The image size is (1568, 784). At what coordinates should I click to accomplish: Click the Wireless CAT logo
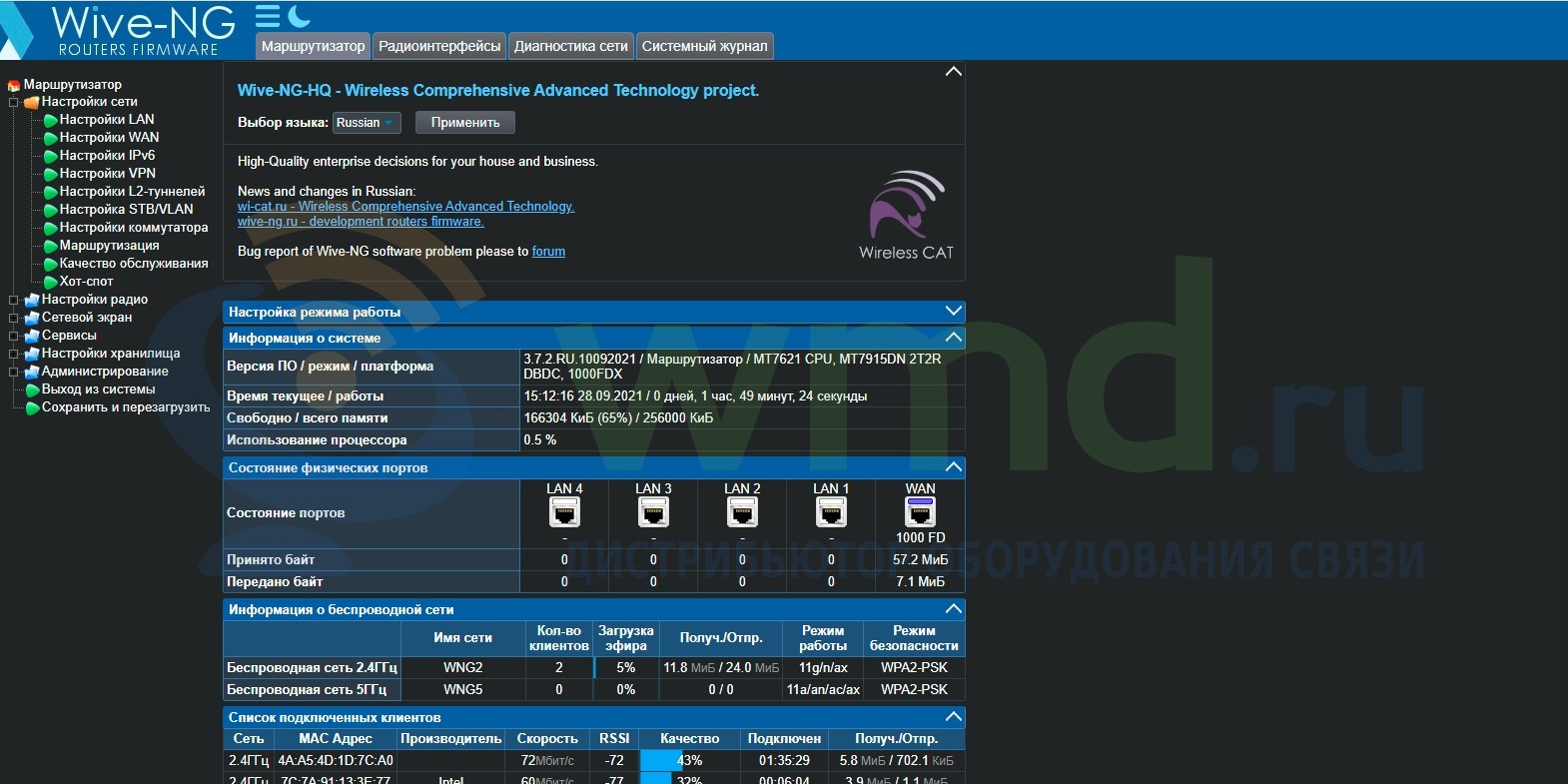pos(906,216)
